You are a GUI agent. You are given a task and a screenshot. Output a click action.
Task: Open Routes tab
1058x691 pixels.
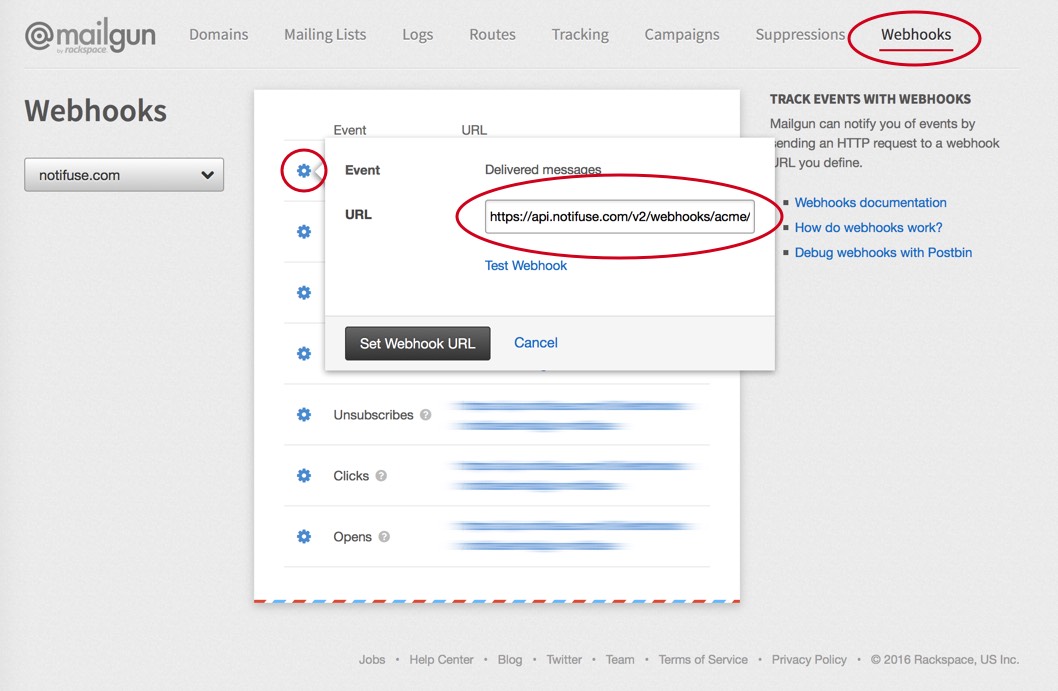pyautogui.click(x=492, y=34)
